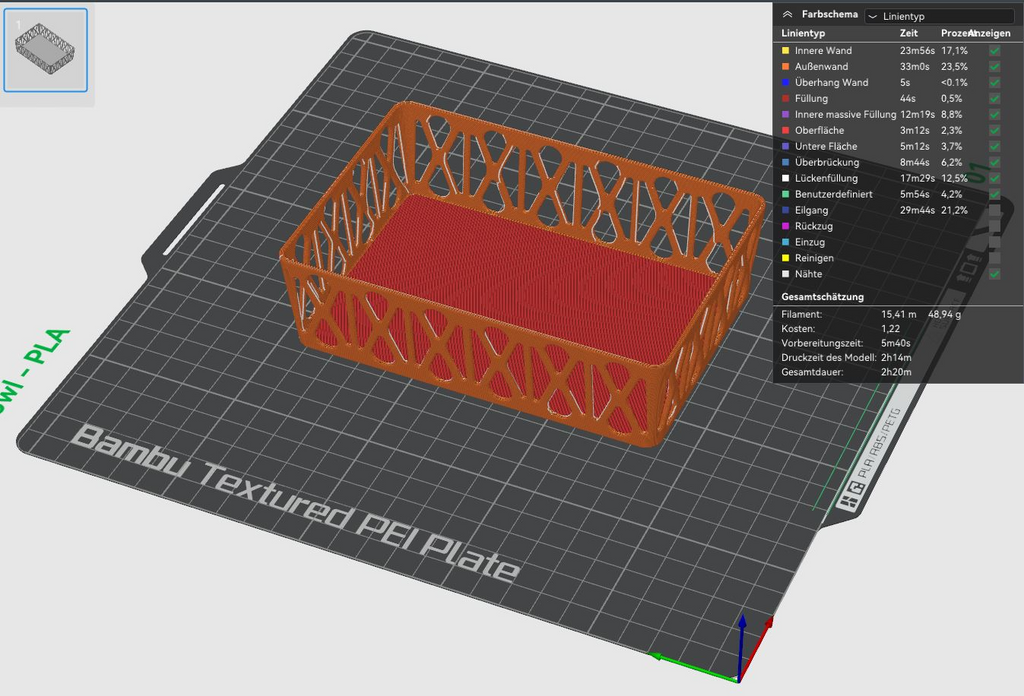Show Rückzug points via checkbox

tap(995, 226)
